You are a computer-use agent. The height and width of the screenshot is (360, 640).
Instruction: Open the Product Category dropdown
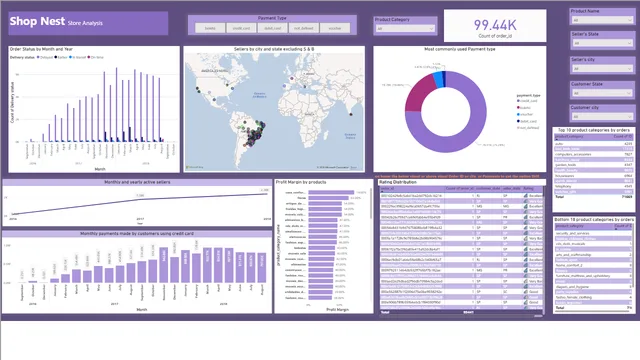coord(405,29)
